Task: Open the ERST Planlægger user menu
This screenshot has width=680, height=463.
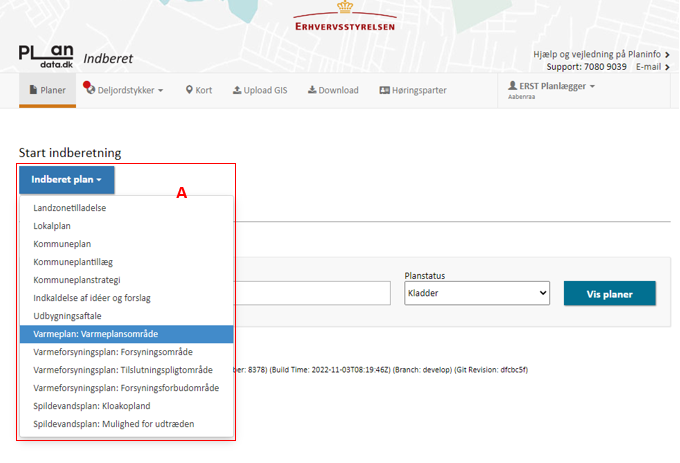Action: point(551,88)
